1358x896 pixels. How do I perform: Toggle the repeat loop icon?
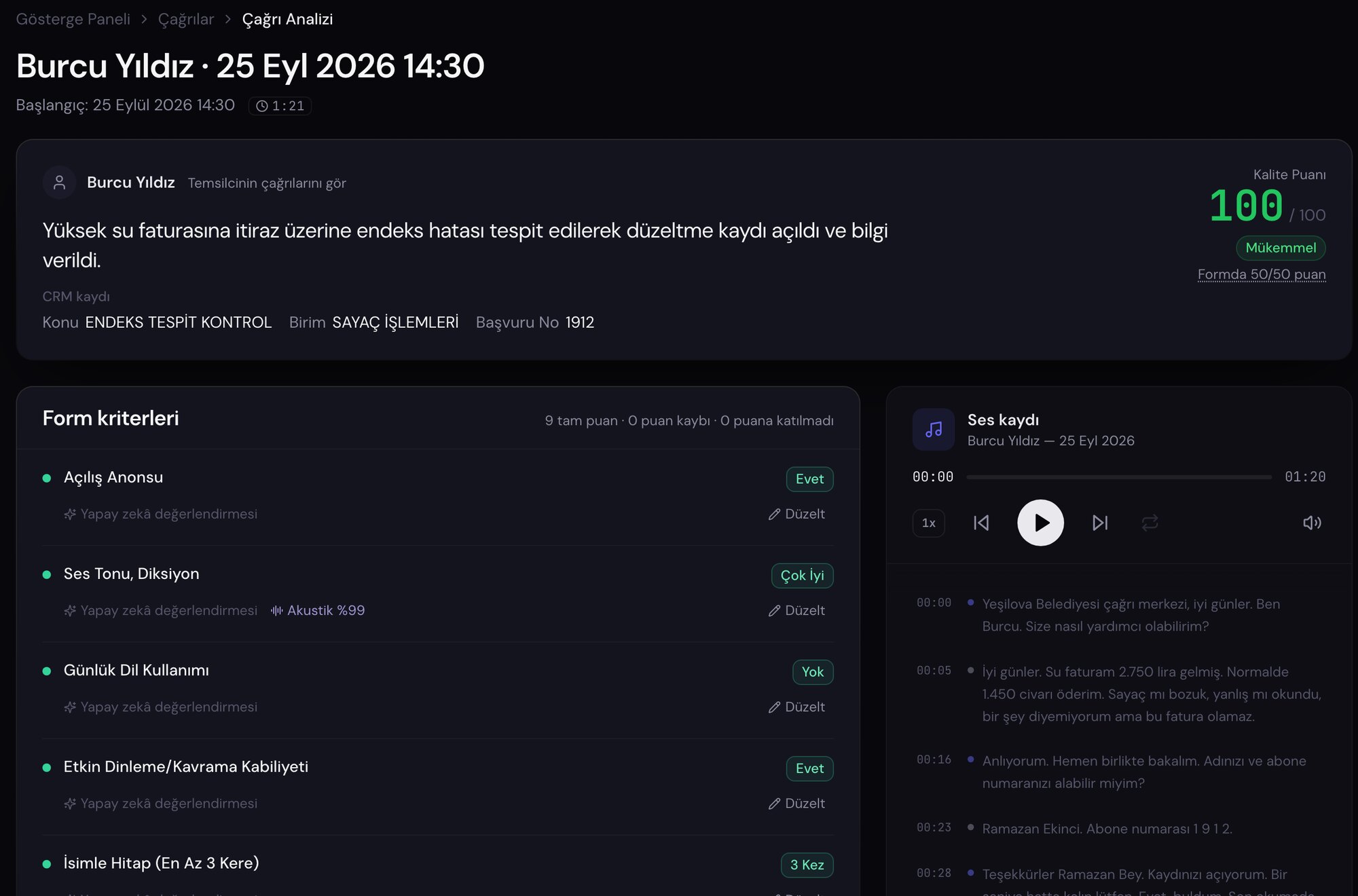click(x=1150, y=523)
